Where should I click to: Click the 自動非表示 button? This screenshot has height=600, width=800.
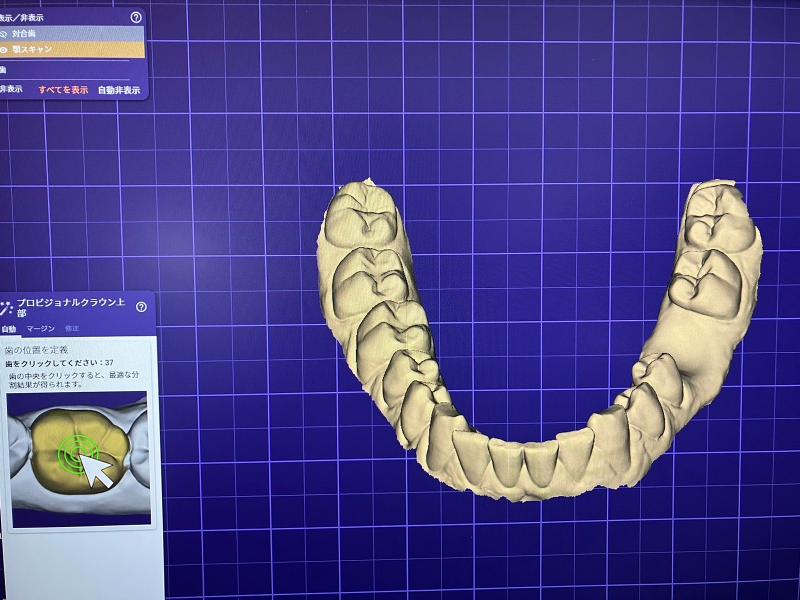click(118, 90)
